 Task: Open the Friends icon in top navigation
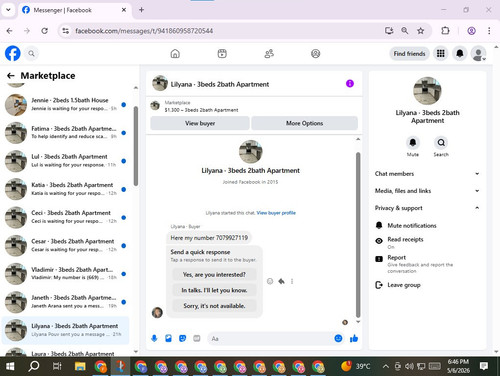coord(269,53)
